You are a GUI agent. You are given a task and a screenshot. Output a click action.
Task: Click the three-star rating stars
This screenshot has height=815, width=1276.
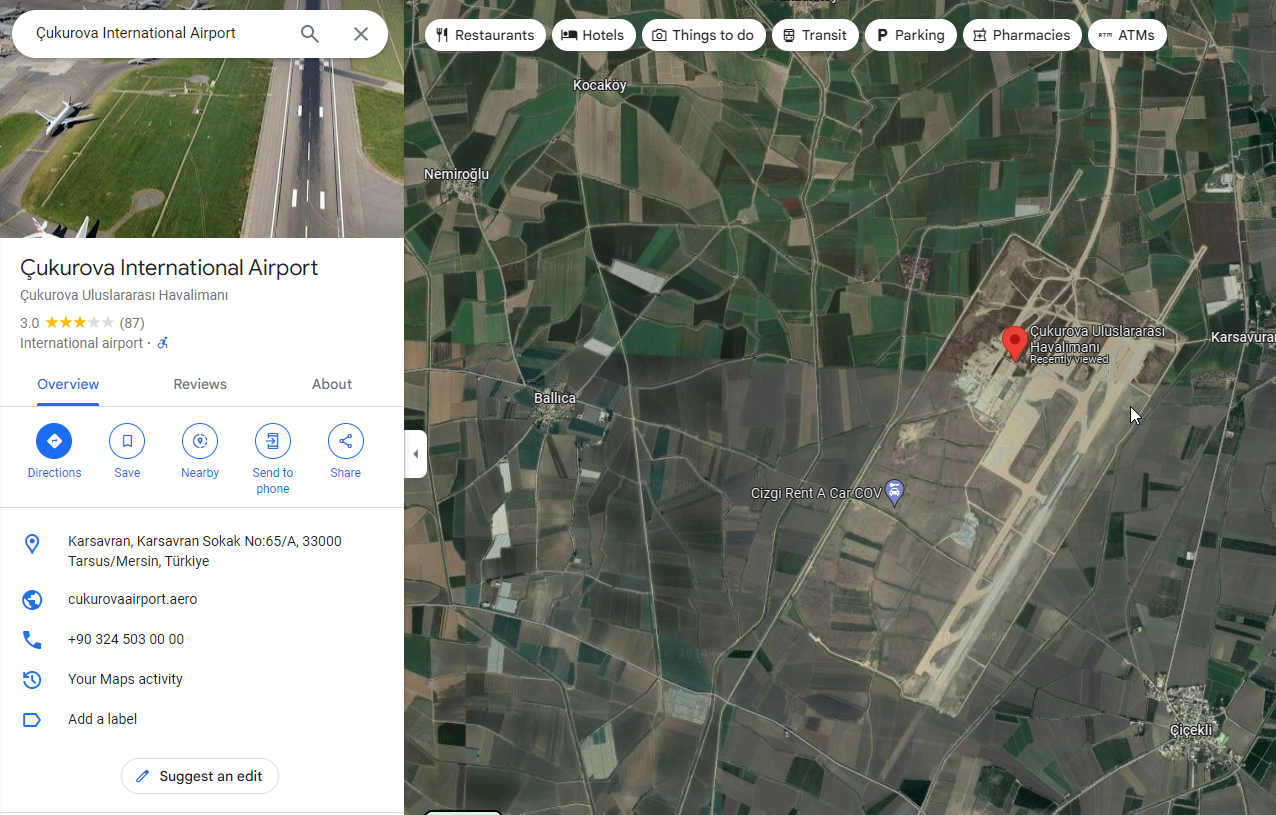(x=79, y=322)
